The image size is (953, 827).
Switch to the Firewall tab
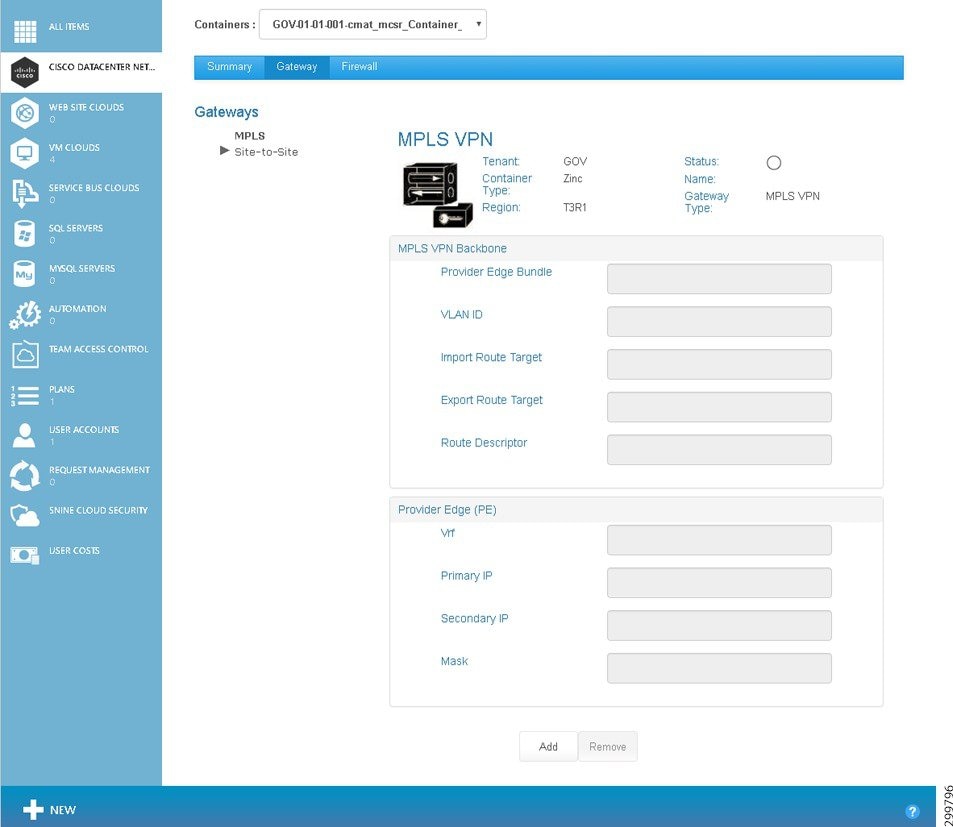pyautogui.click(x=359, y=67)
